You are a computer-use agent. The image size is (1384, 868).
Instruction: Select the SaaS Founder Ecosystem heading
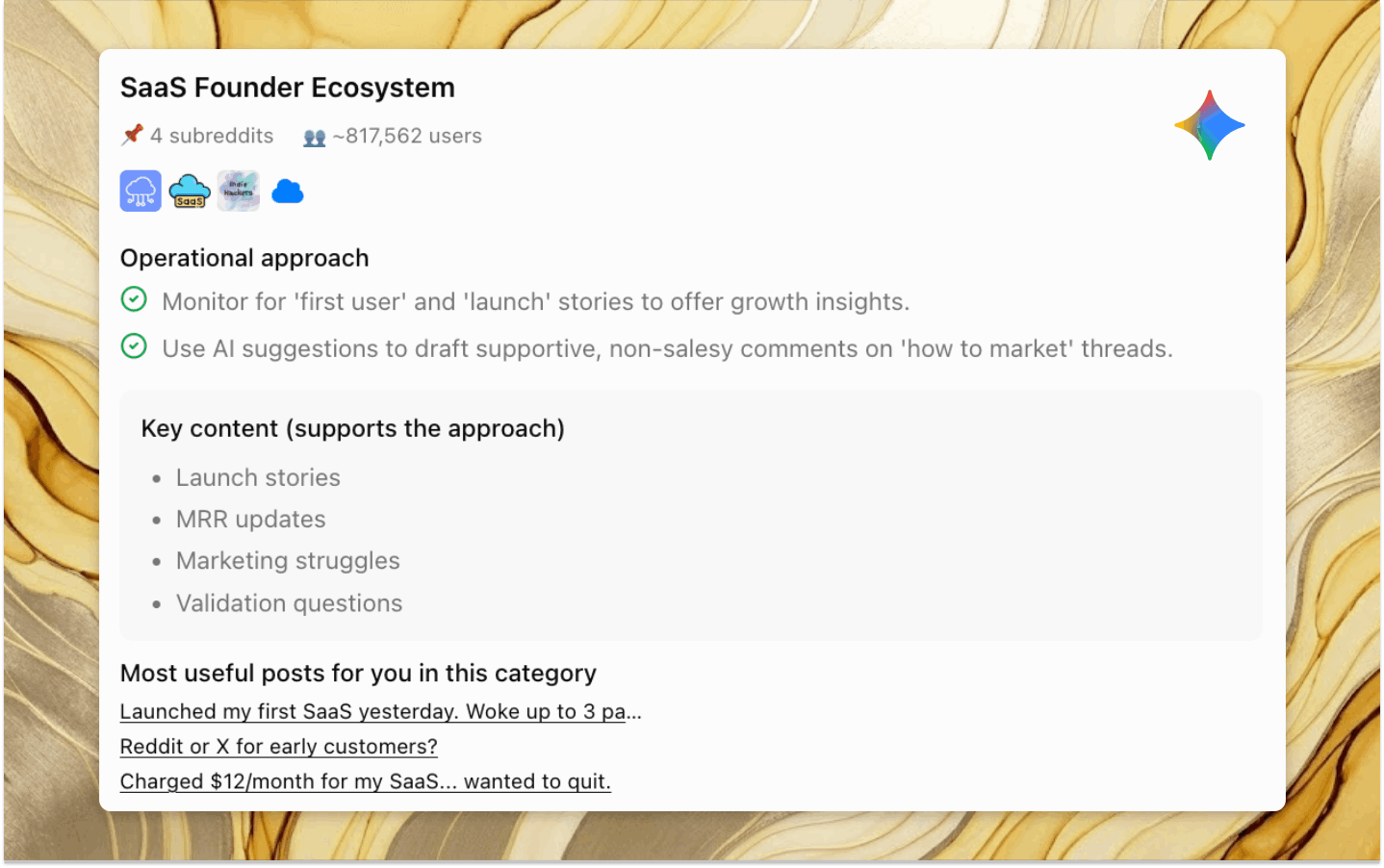[287, 87]
